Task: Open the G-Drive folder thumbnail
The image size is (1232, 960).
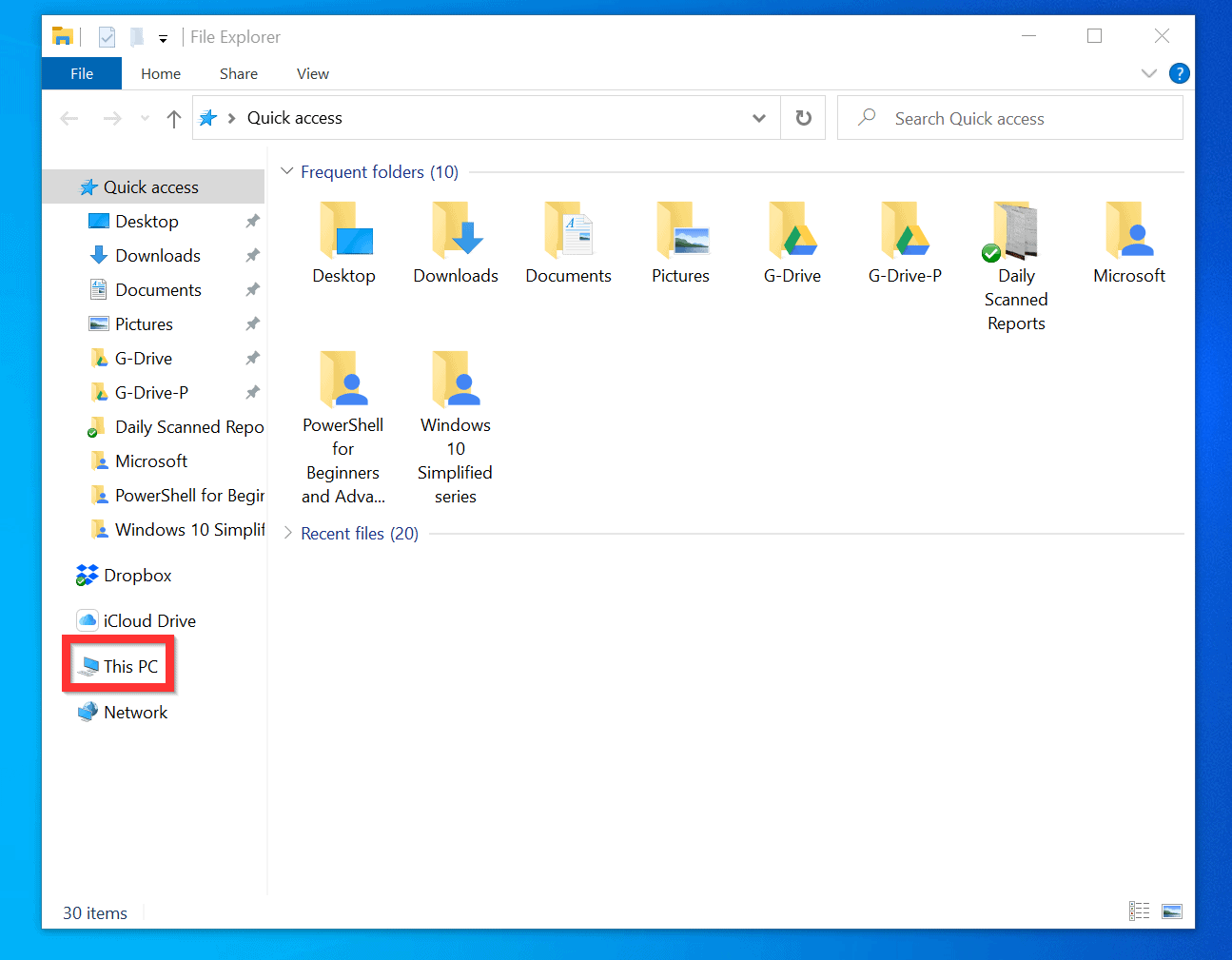Action: pyautogui.click(x=792, y=231)
